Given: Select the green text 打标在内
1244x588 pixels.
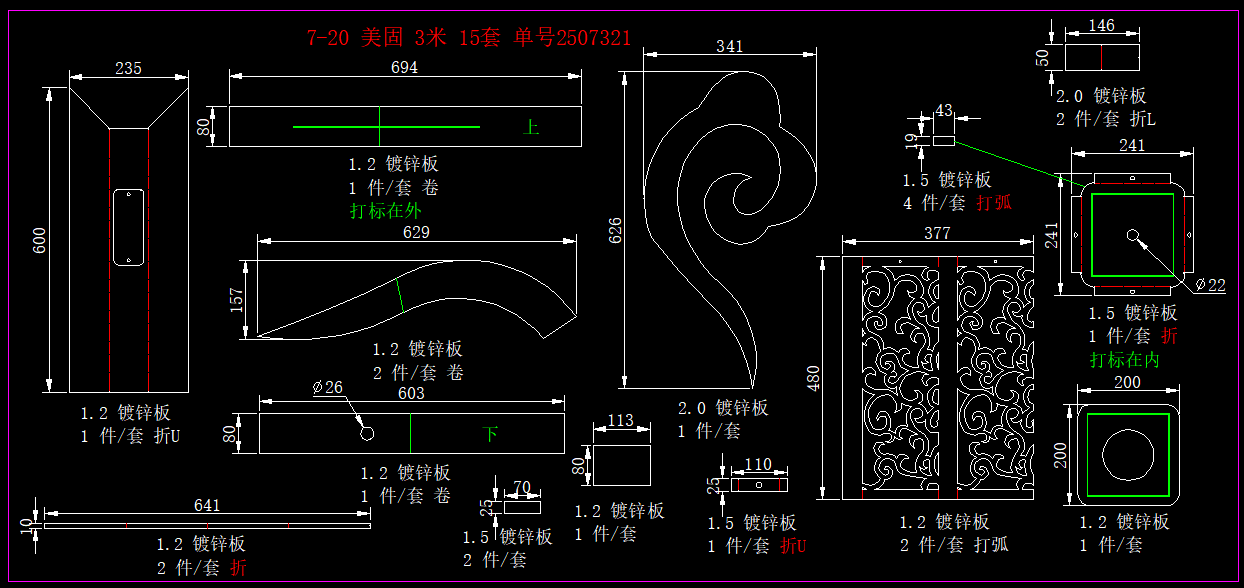Looking at the screenshot, I should (1124, 360).
